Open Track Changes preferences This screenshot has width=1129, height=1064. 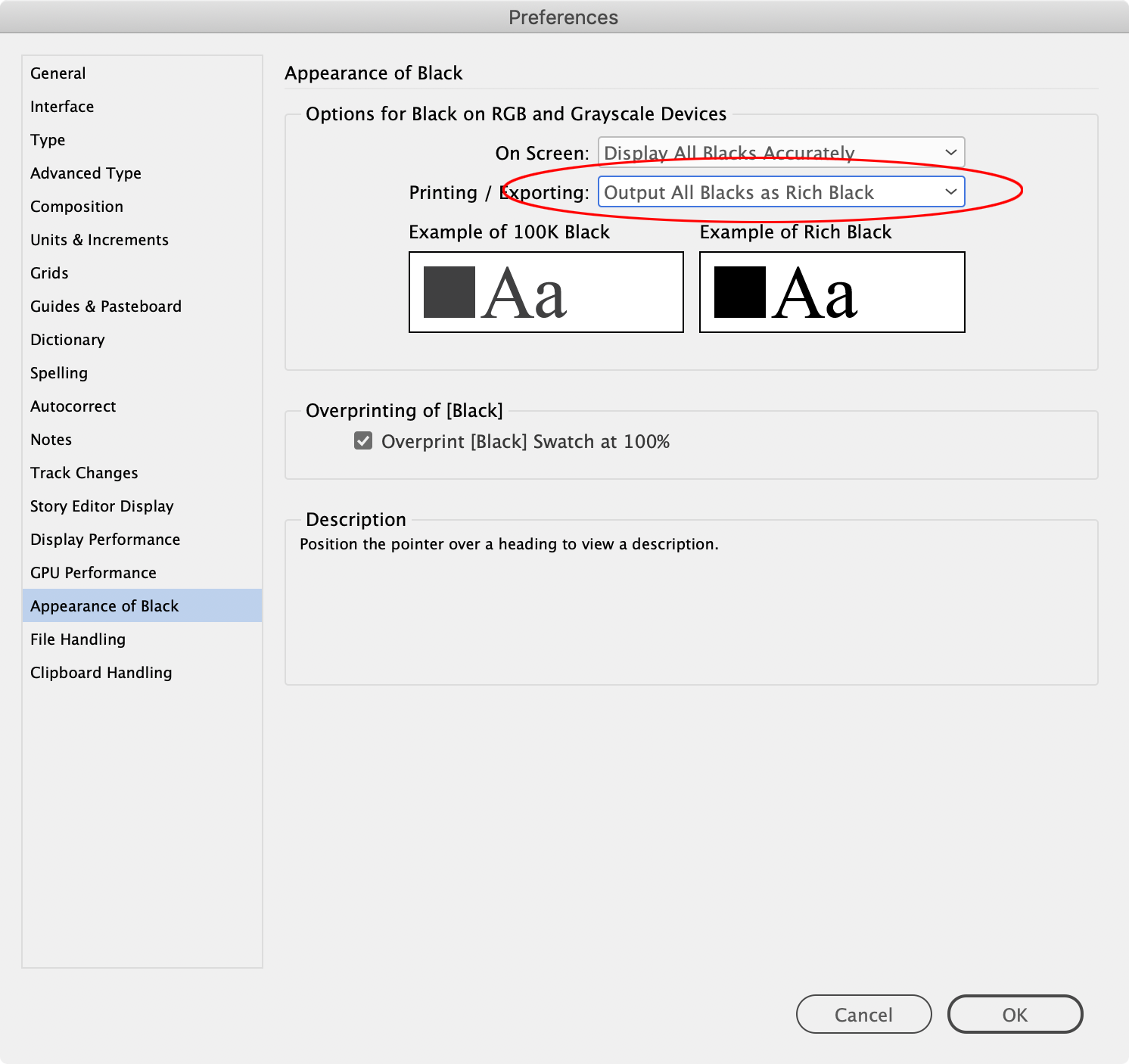84,472
